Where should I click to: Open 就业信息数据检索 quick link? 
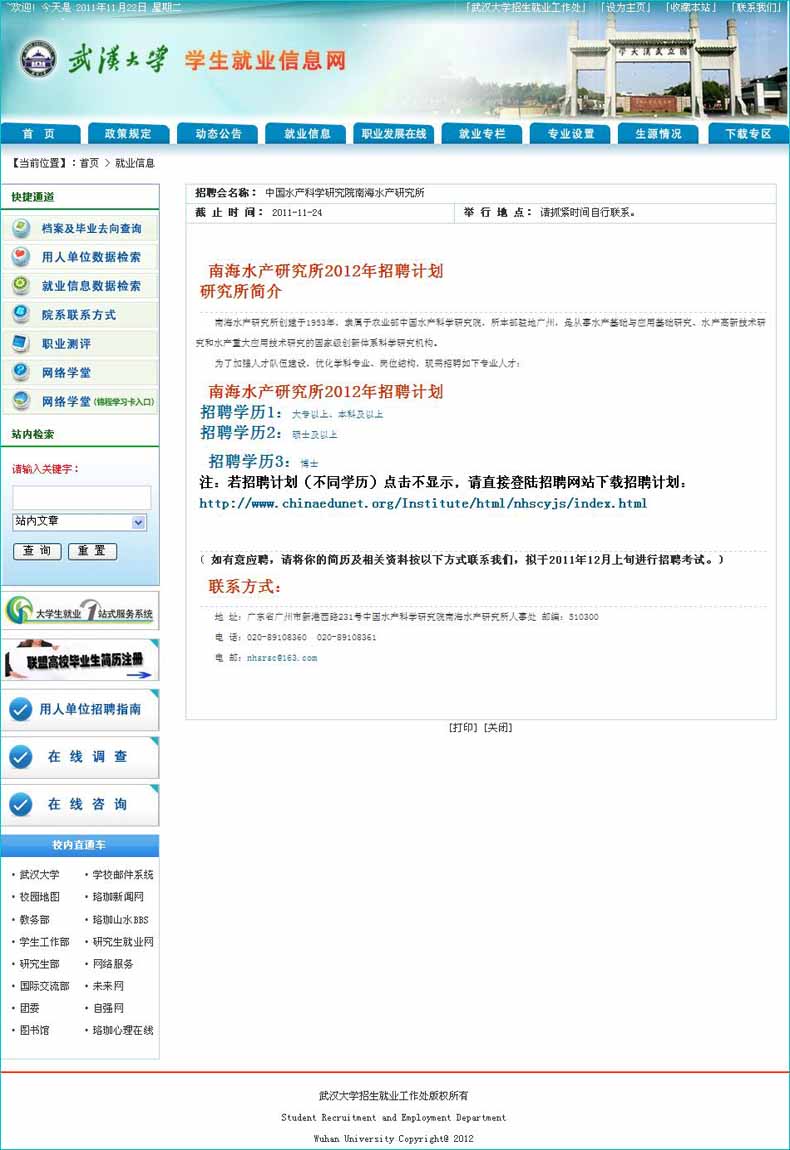[91, 286]
